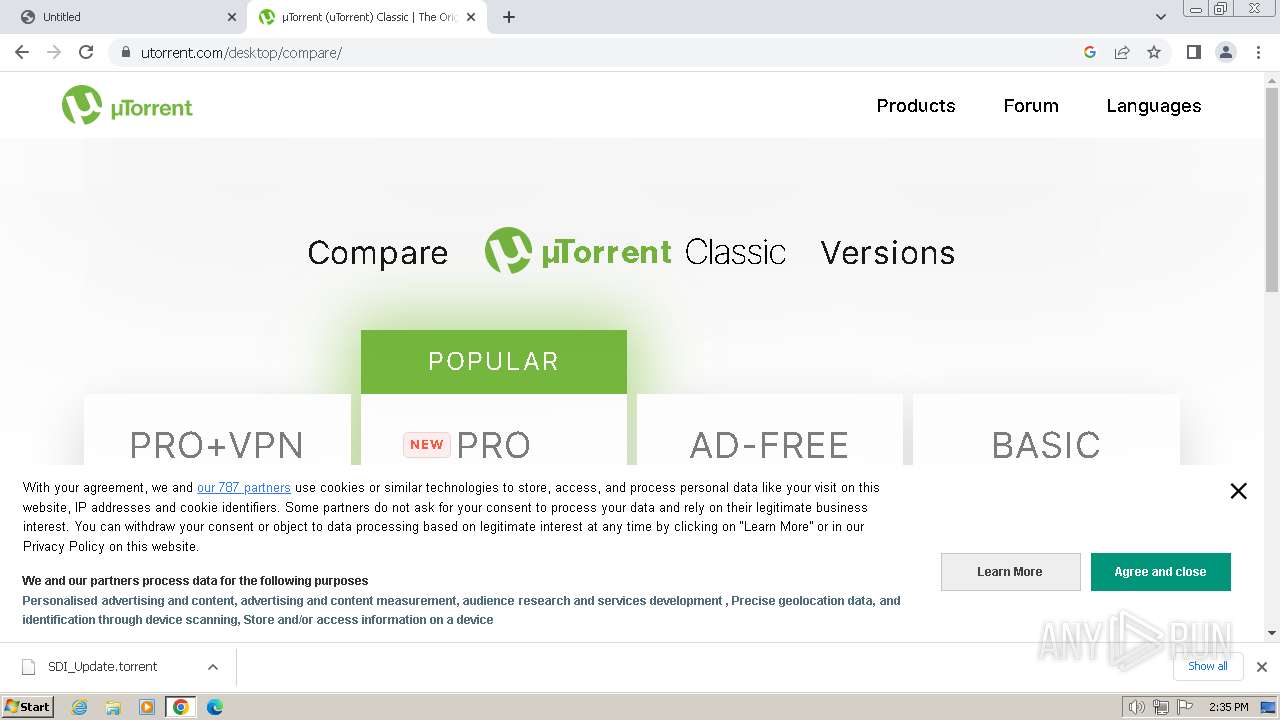The width and height of the screenshot is (1280, 720).
Task: Open the Google icon in the address bar
Action: point(1090,52)
